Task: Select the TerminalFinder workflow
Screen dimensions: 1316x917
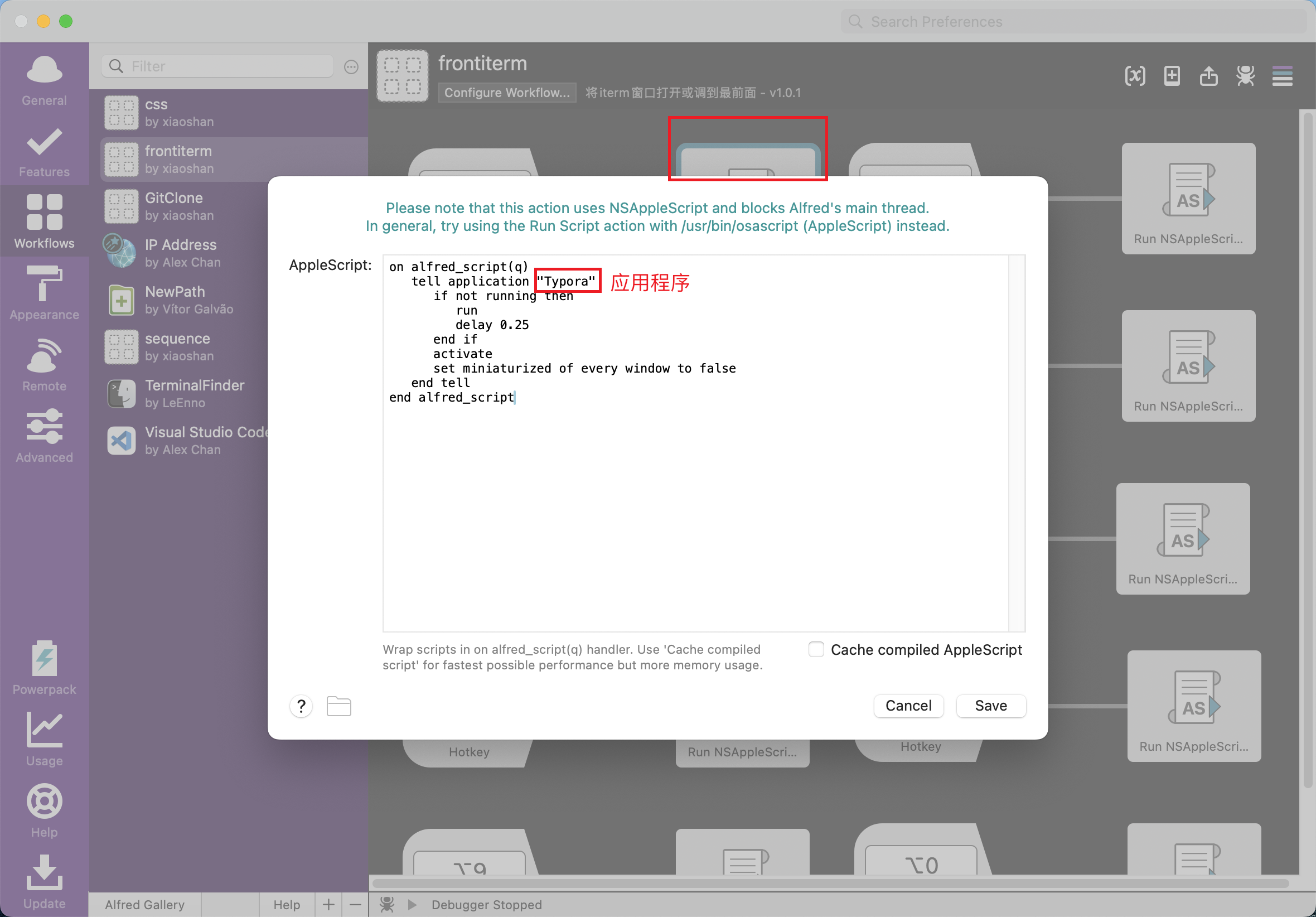Action: click(x=183, y=393)
